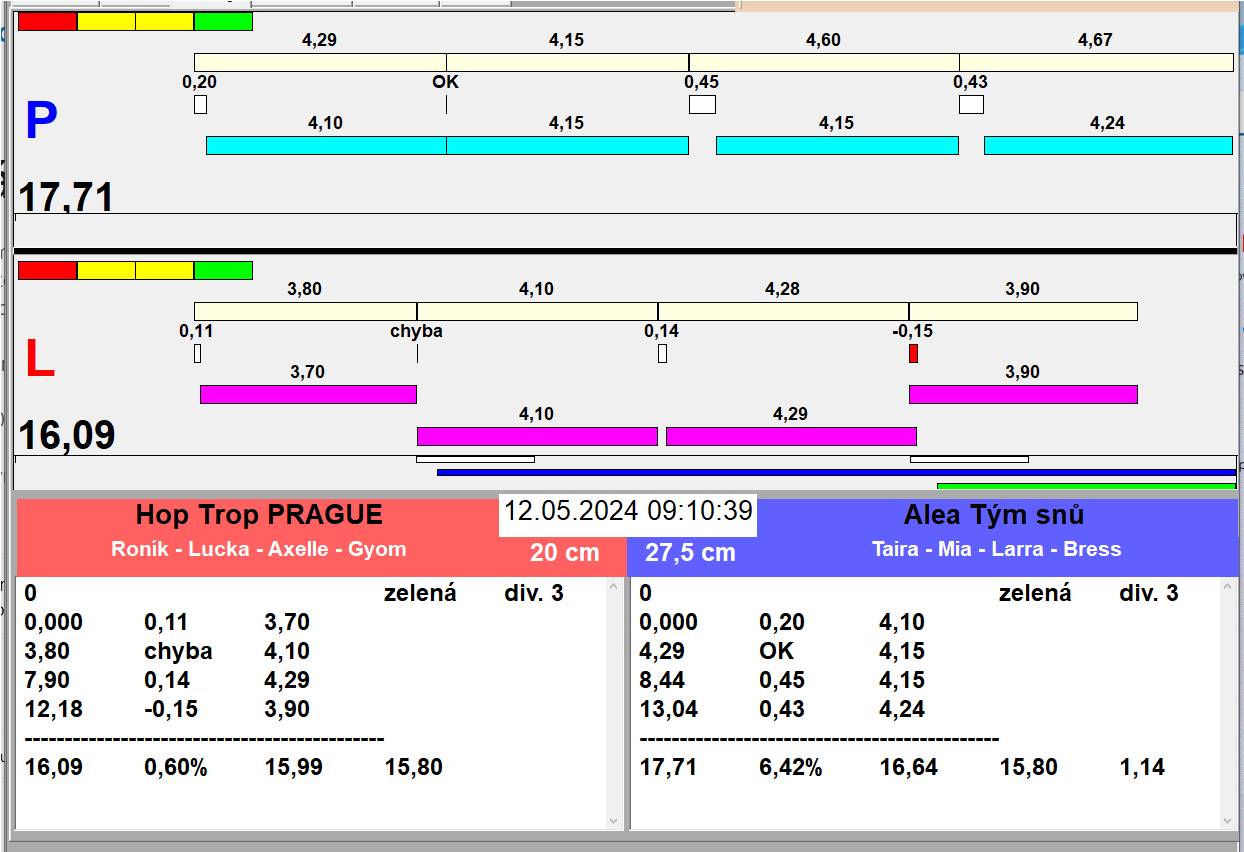Click the Alea Tým snů team header
1244x852 pixels.
(994, 516)
